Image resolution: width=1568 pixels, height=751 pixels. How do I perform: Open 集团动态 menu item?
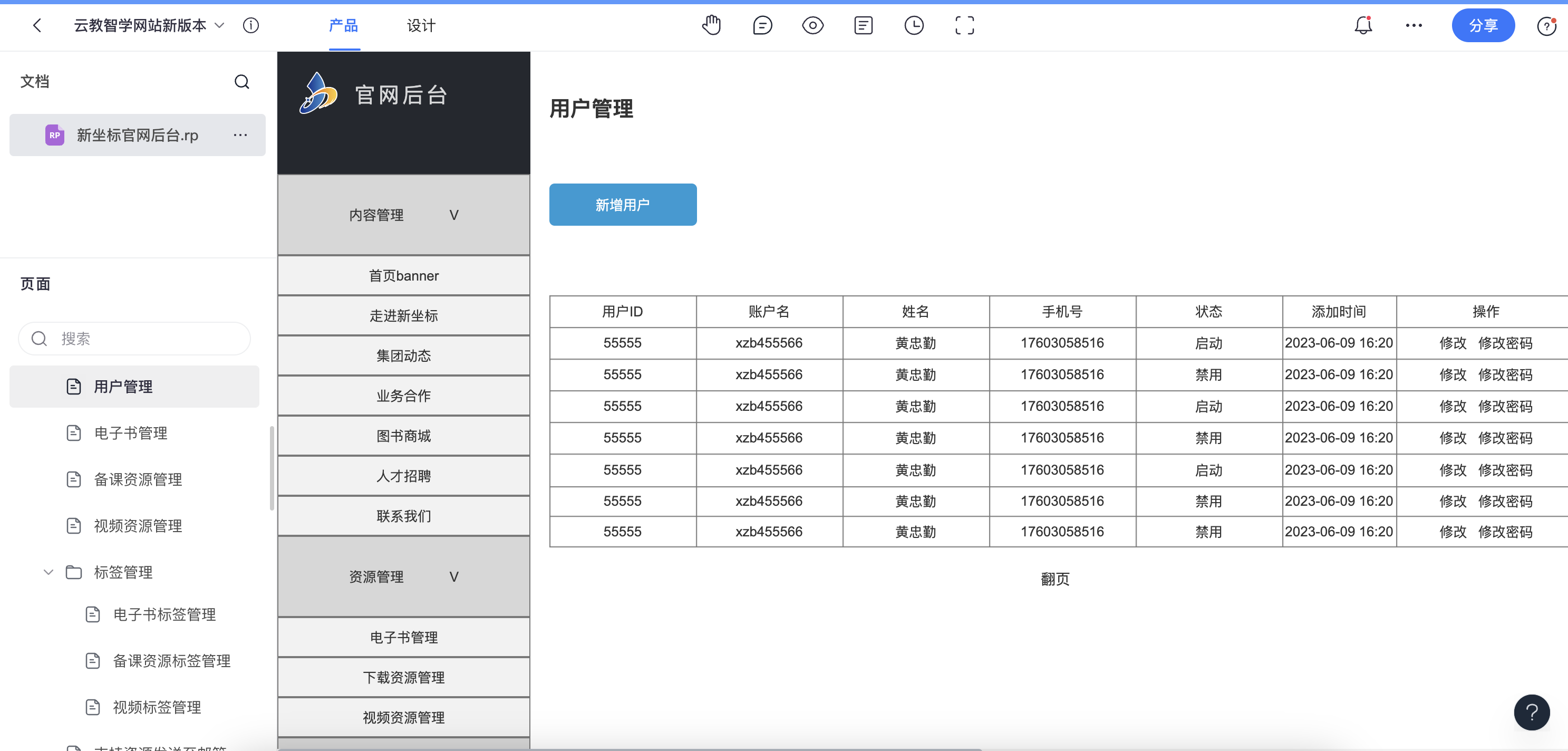pyautogui.click(x=403, y=355)
